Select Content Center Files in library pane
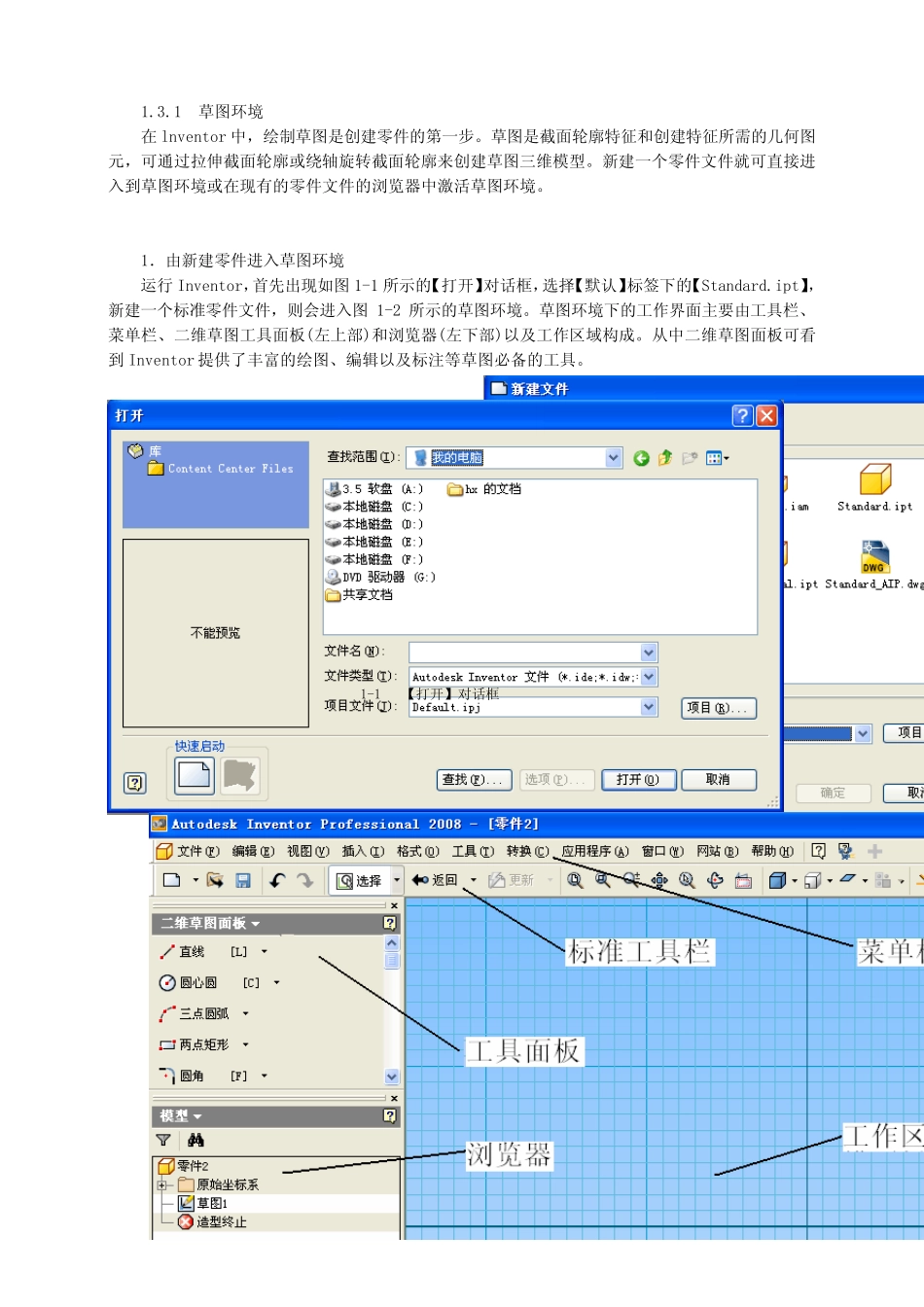The width and height of the screenshot is (924, 1307). coord(221,469)
